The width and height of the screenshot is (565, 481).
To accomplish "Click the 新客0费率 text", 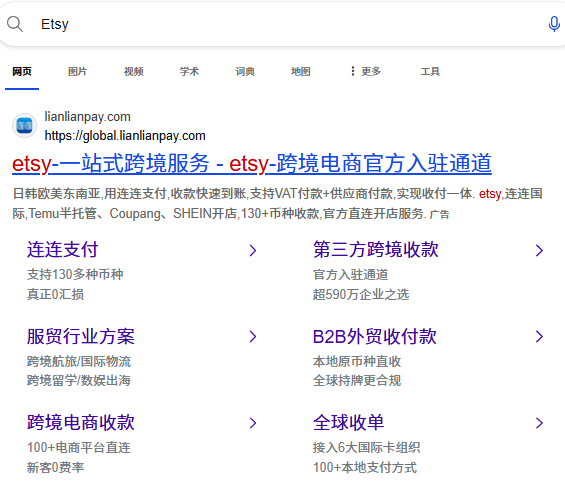I will 55,467.
